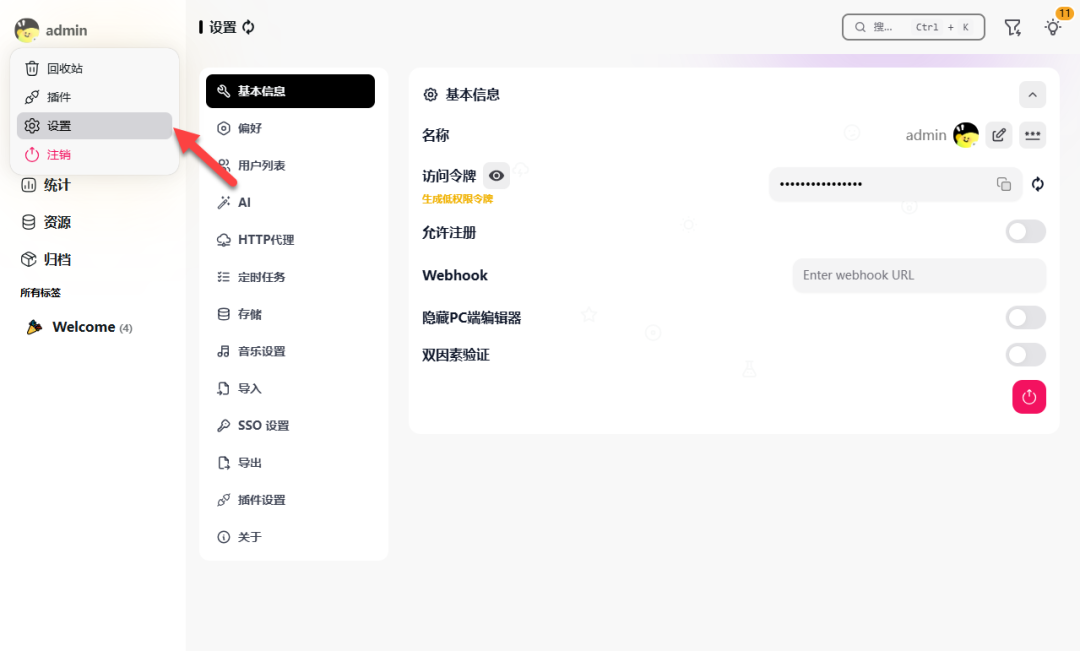Select the 基本信息 settings tab
The width and height of the screenshot is (1080, 651).
290,91
